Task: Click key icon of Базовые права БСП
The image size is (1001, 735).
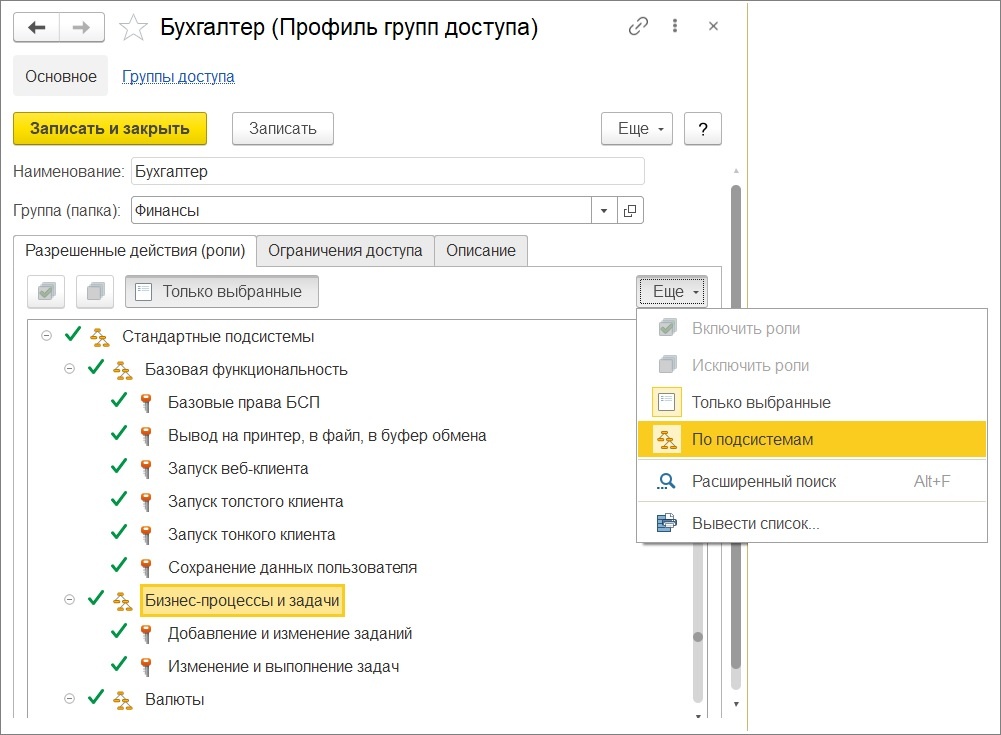Action: coord(146,403)
